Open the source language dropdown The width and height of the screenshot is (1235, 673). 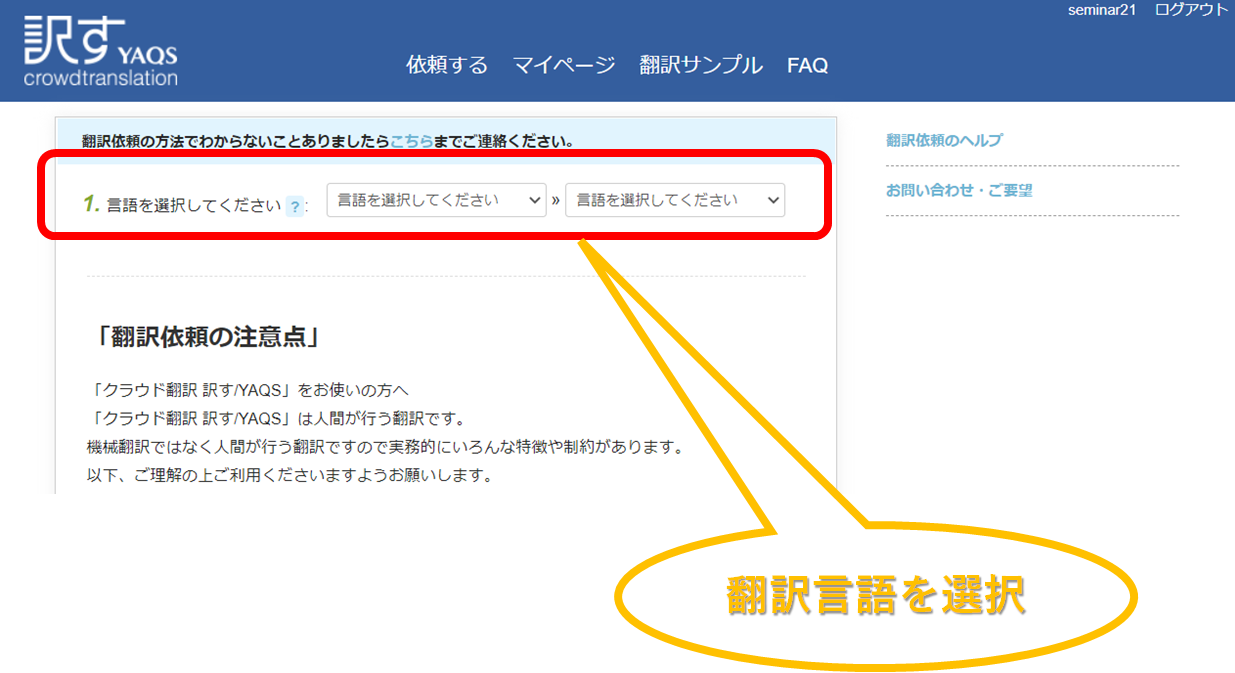[x=436, y=200]
